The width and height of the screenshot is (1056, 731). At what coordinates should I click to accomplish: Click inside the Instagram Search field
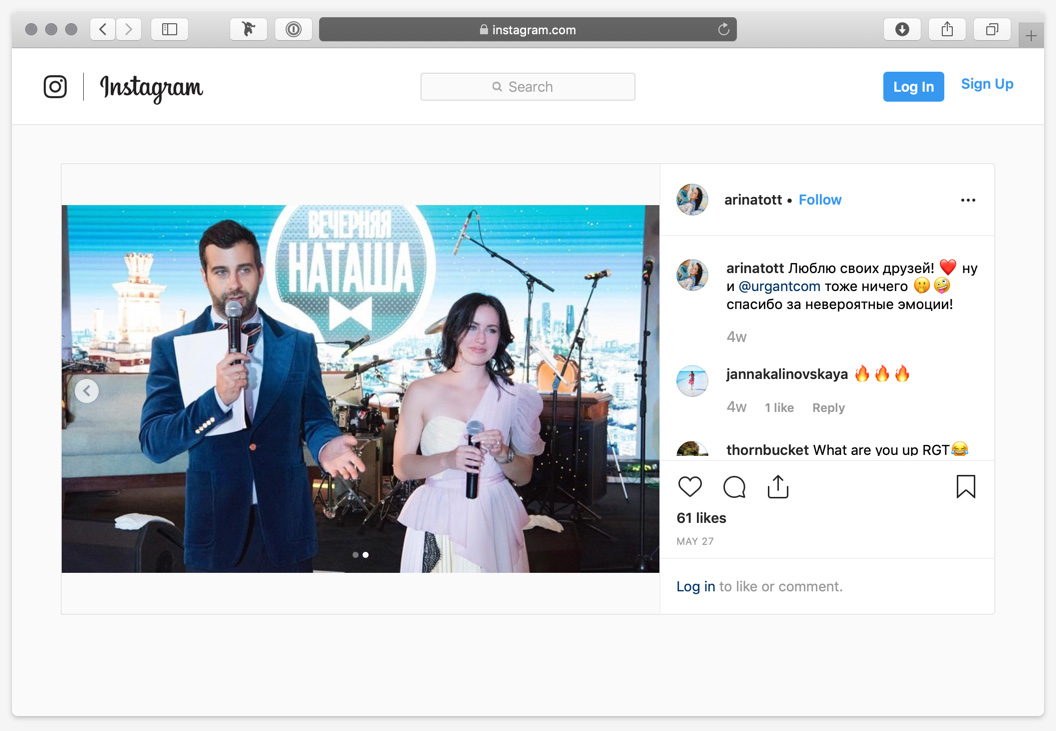[528, 87]
